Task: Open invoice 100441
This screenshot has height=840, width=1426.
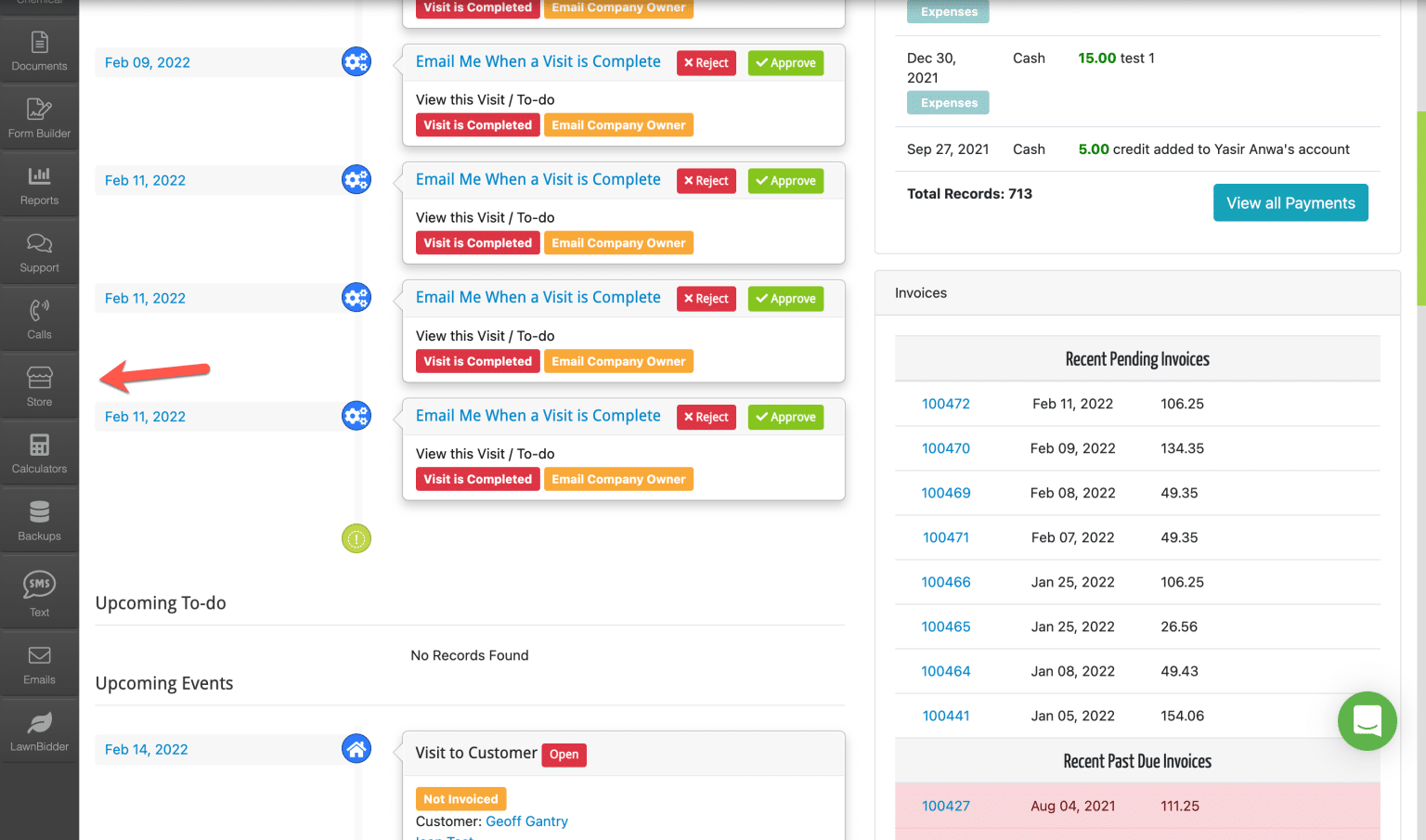Action: 946,716
